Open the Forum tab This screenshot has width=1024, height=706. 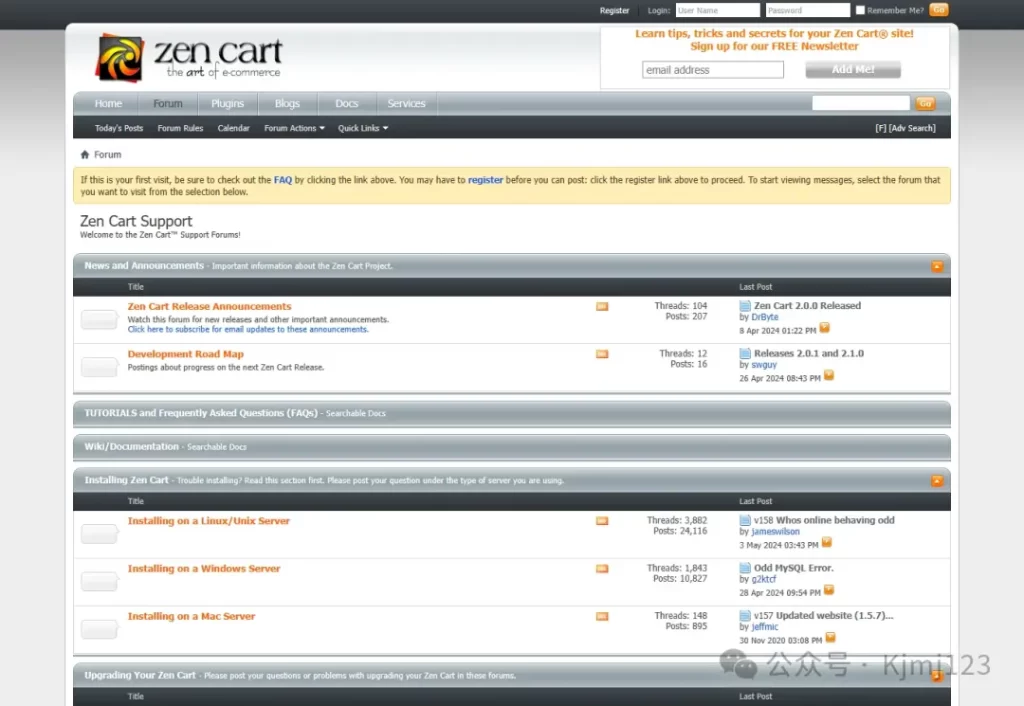pyautogui.click(x=168, y=103)
